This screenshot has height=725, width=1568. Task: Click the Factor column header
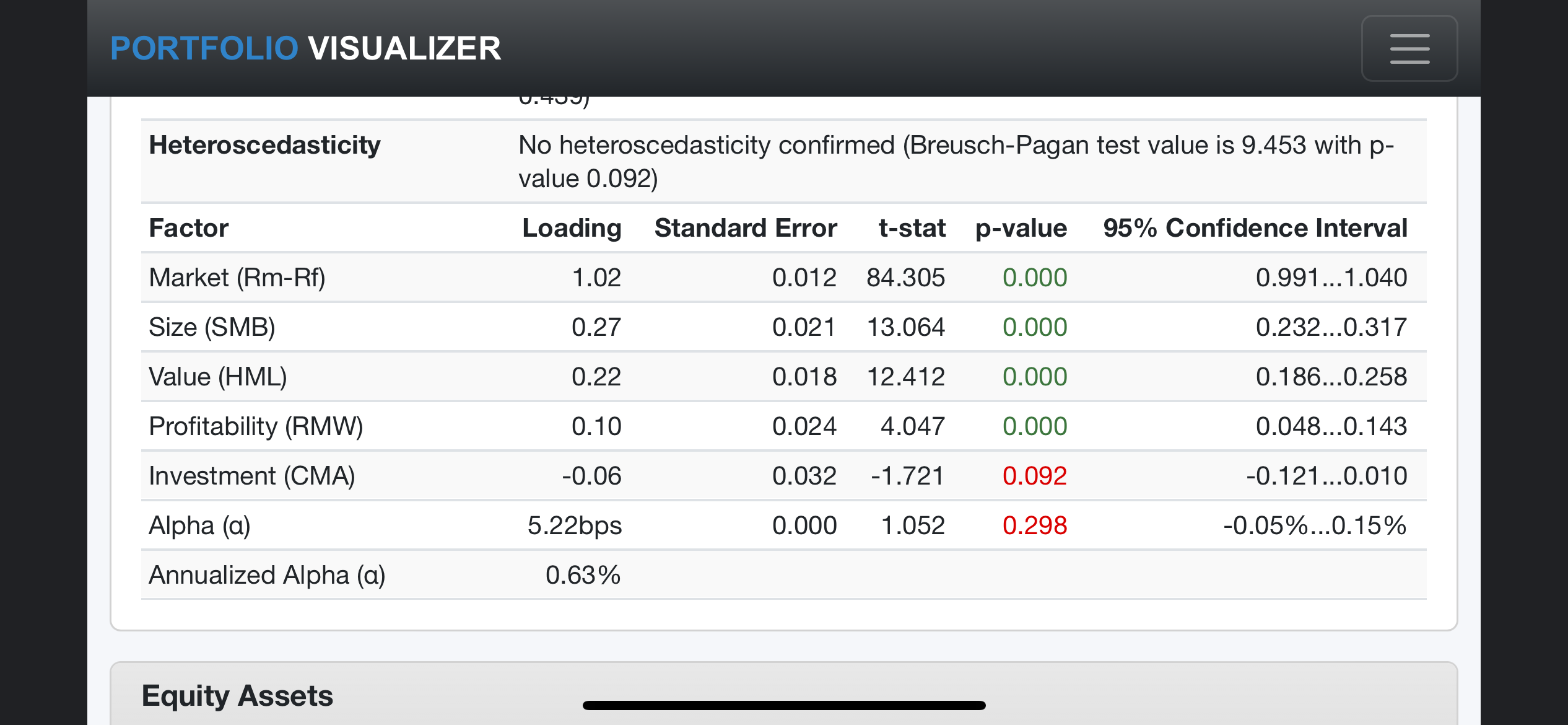pyautogui.click(x=189, y=228)
